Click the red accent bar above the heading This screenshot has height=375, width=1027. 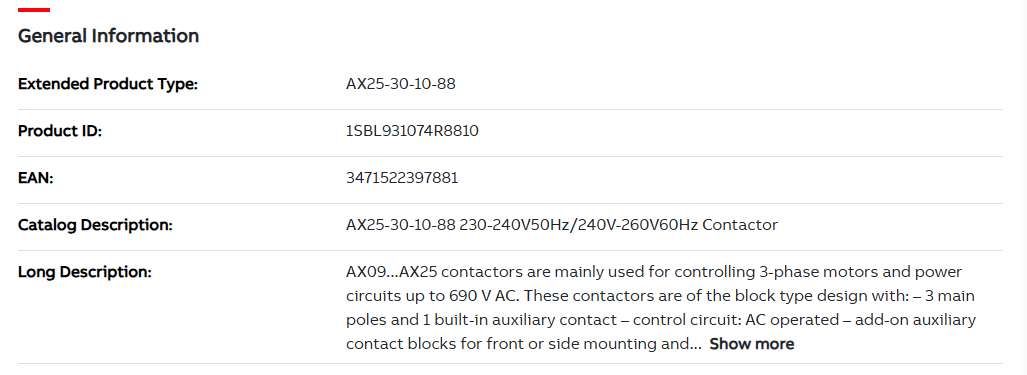33,10
